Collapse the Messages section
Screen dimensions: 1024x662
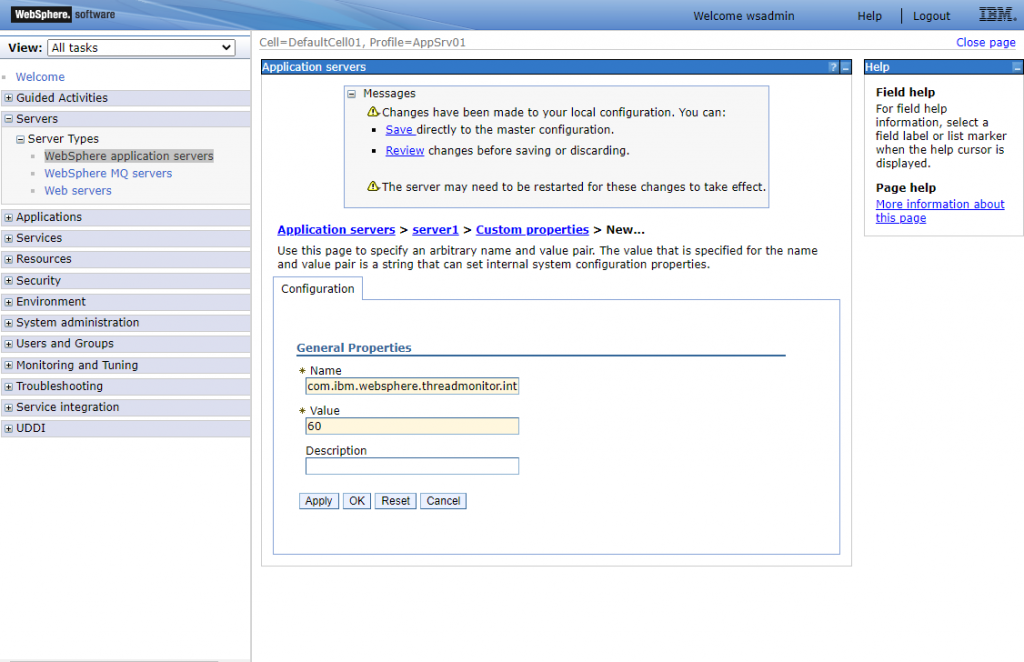(x=351, y=94)
